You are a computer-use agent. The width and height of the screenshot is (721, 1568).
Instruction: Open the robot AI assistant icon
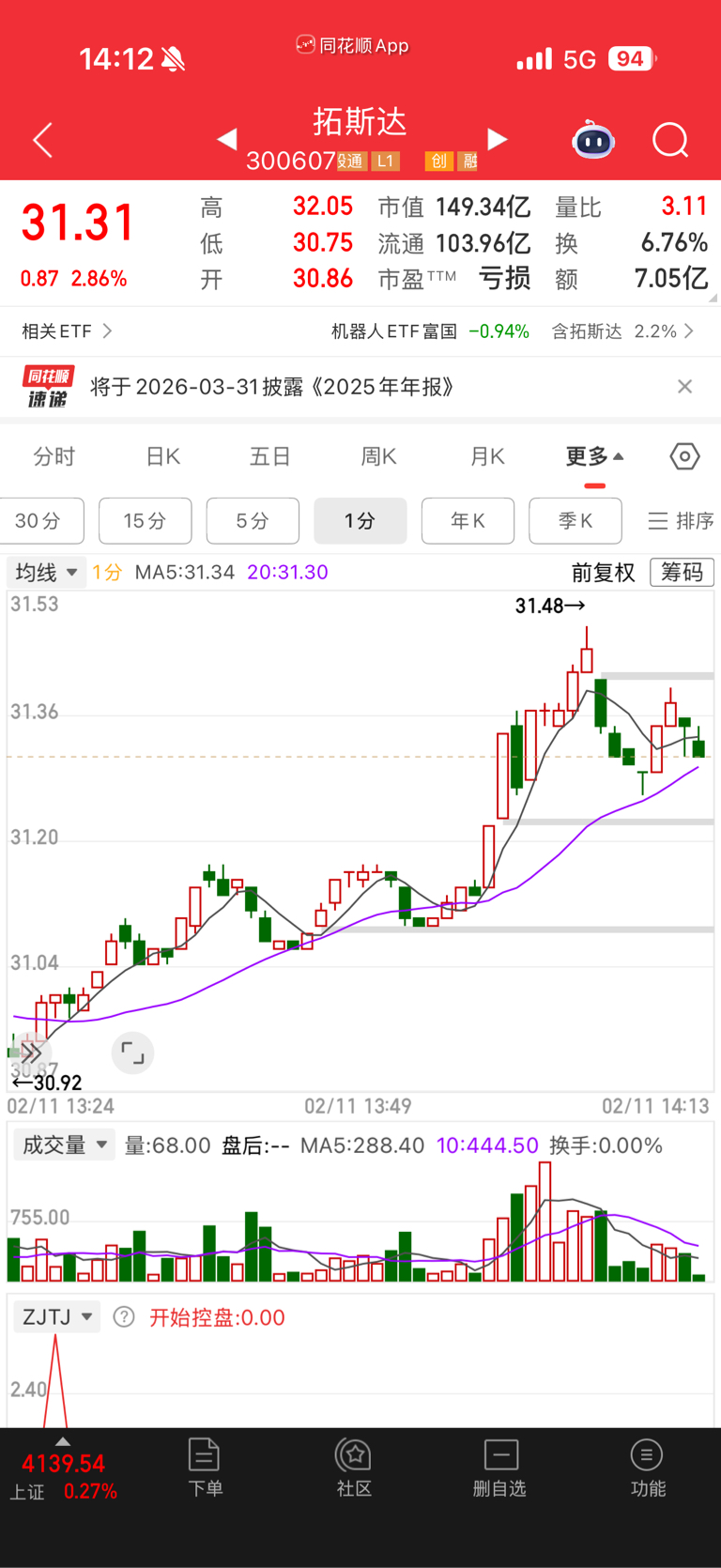click(x=593, y=141)
